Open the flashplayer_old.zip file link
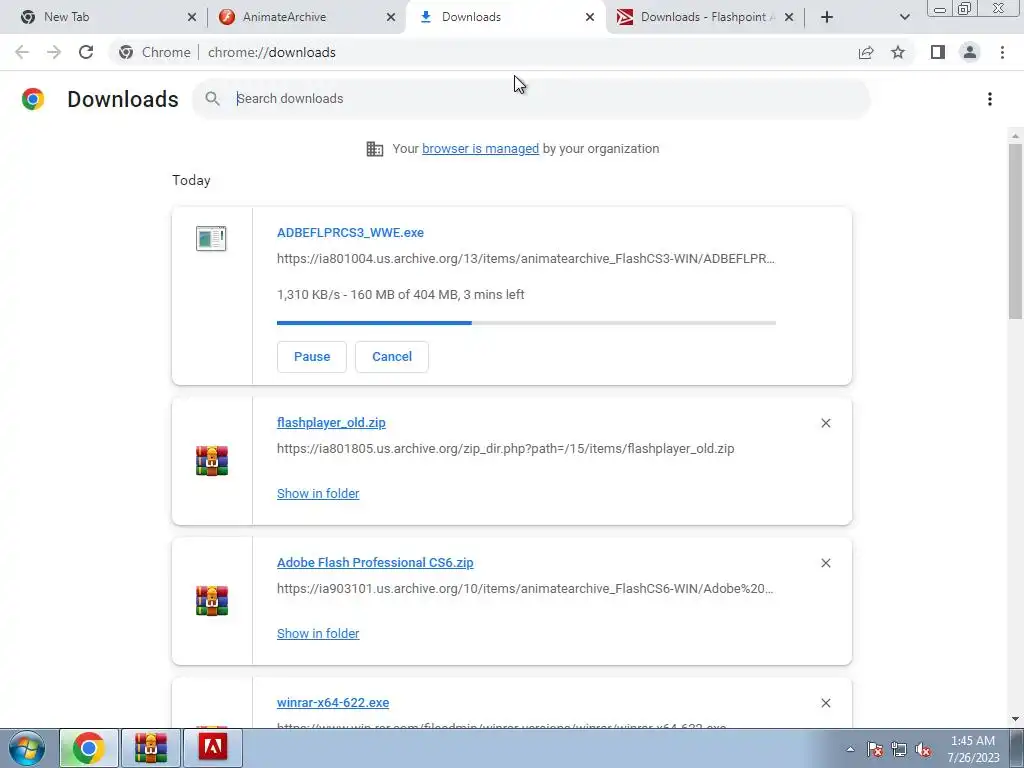1024x768 pixels. (331, 423)
